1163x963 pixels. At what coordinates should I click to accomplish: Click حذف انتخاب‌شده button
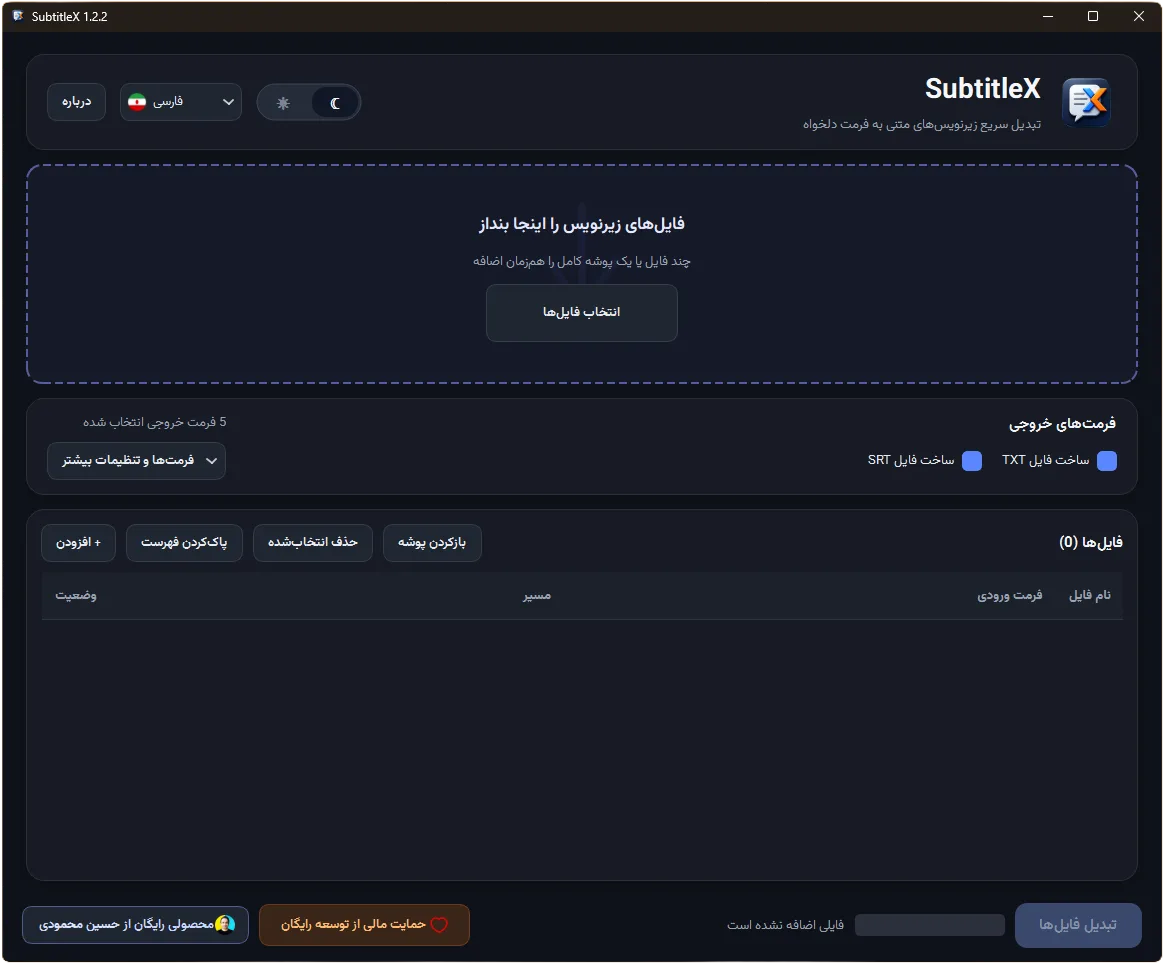[313, 542]
